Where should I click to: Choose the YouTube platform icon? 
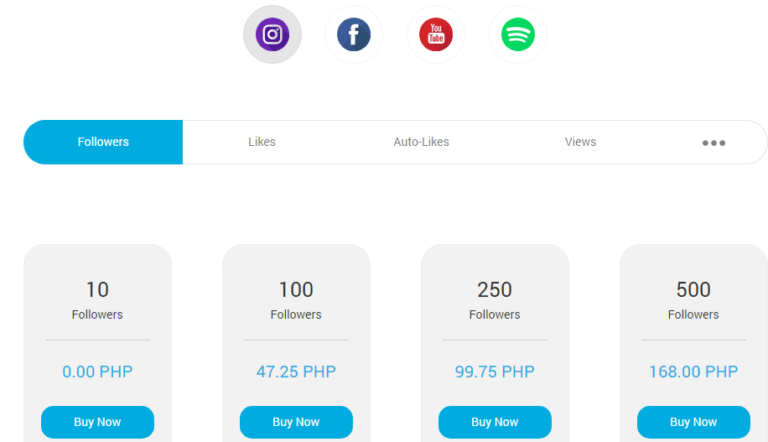436,35
